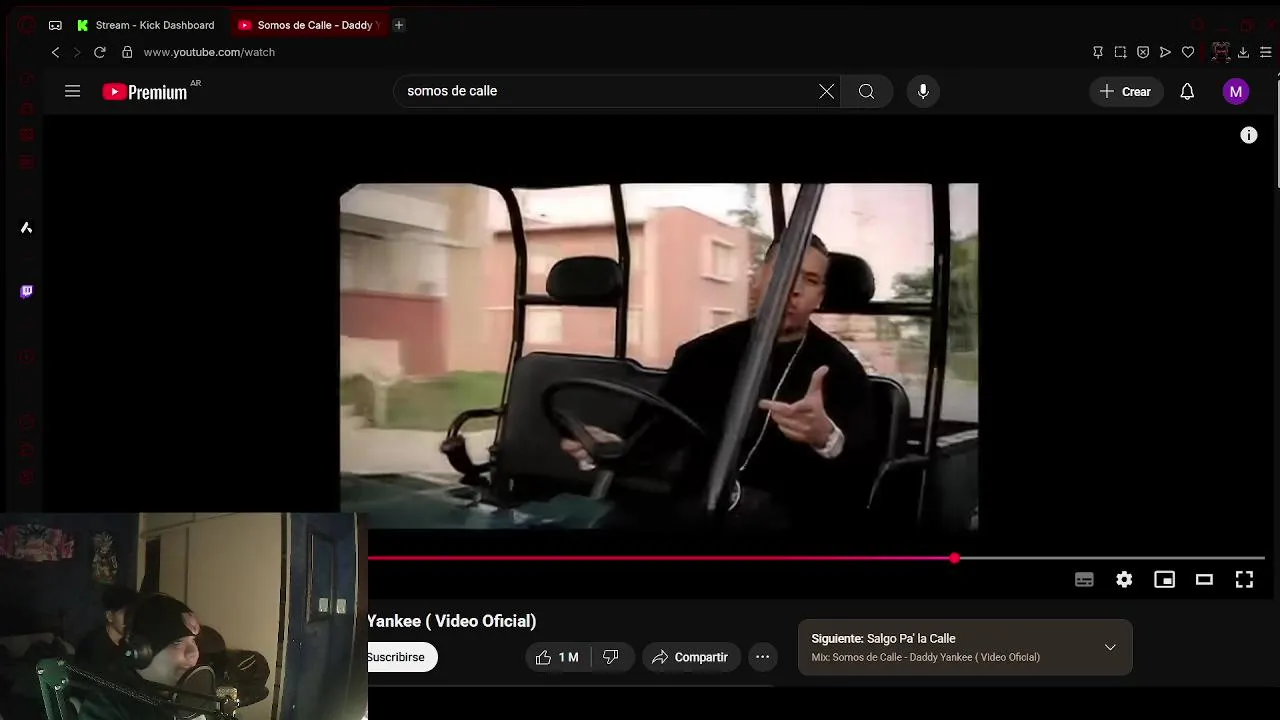Click the red video progress bar
This screenshot has height=720, width=1280.
click(660, 558)
